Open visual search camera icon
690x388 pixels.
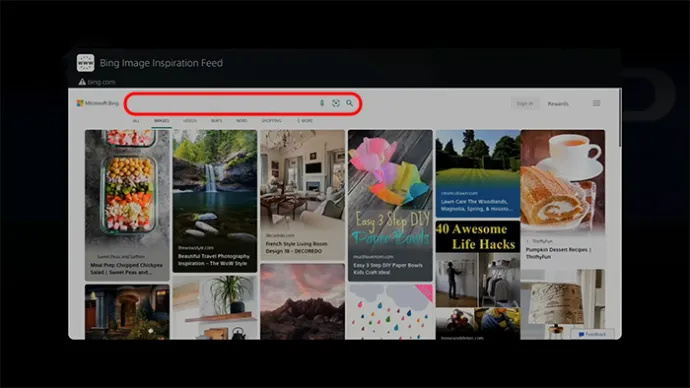coord(336,103)
